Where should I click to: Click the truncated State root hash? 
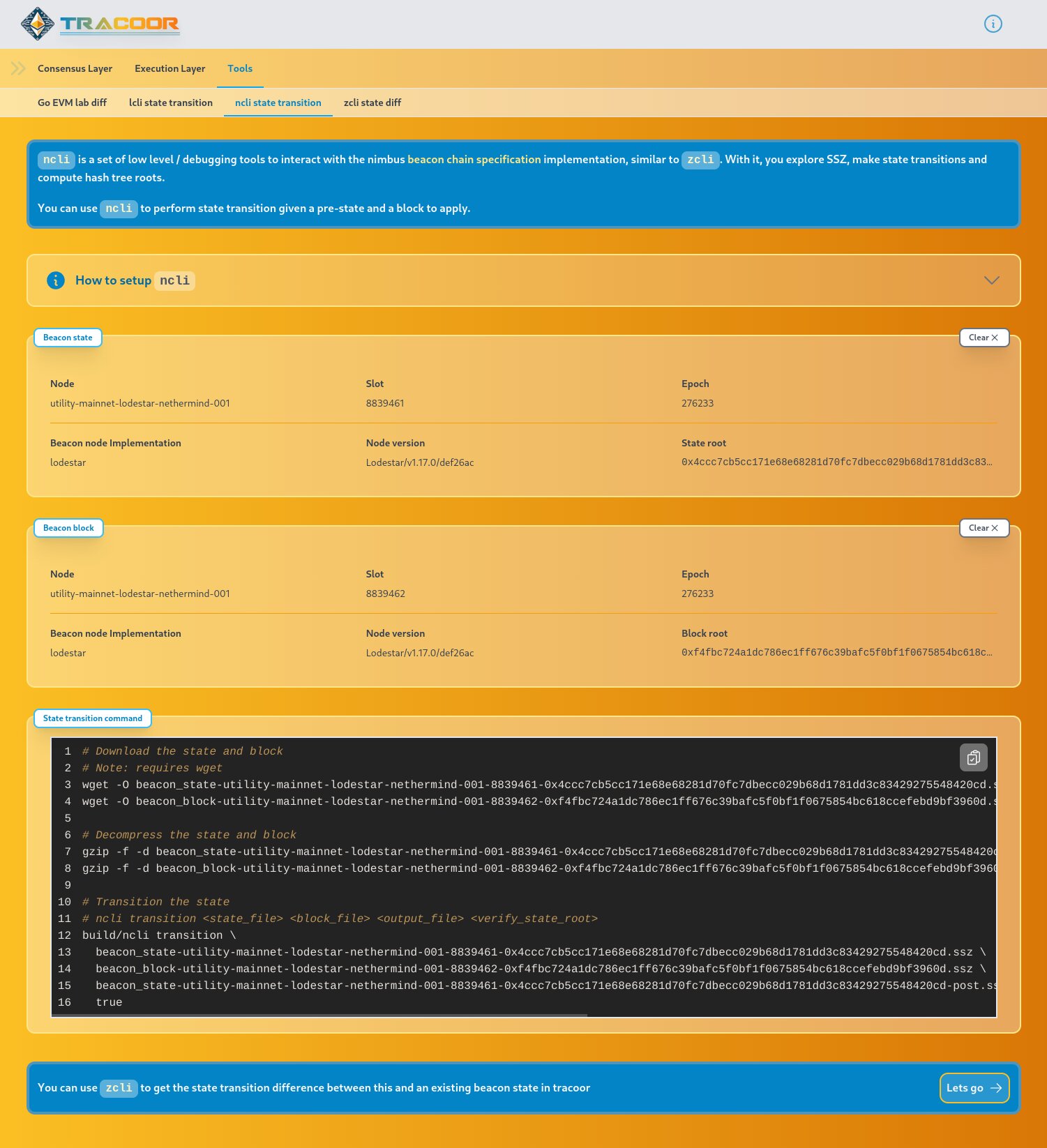836,462
